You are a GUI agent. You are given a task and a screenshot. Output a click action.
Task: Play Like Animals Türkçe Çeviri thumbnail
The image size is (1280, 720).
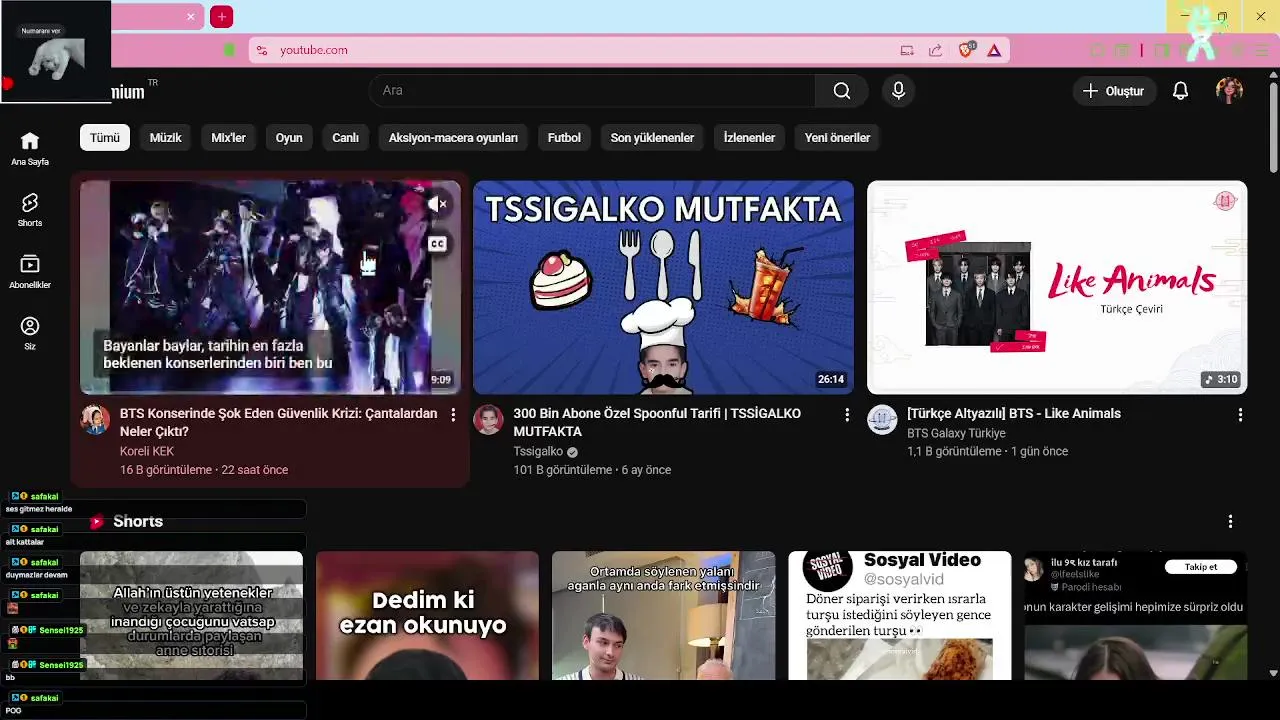coord(1057,287)
